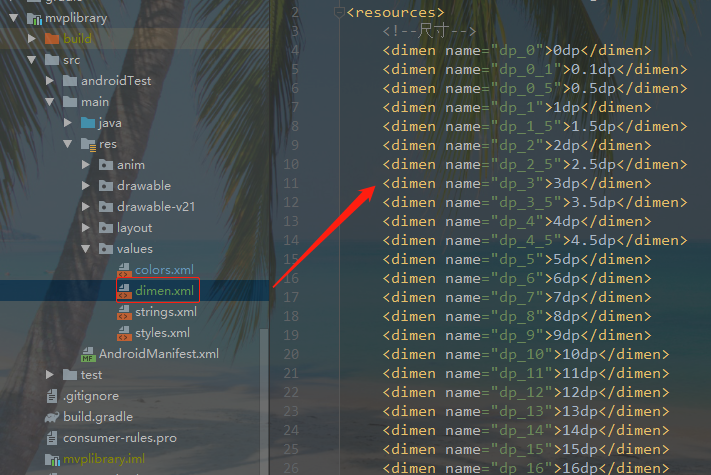The image size is (711, 475).
Task: Click the opening resources tag text
Action: [x=395, y=12]
